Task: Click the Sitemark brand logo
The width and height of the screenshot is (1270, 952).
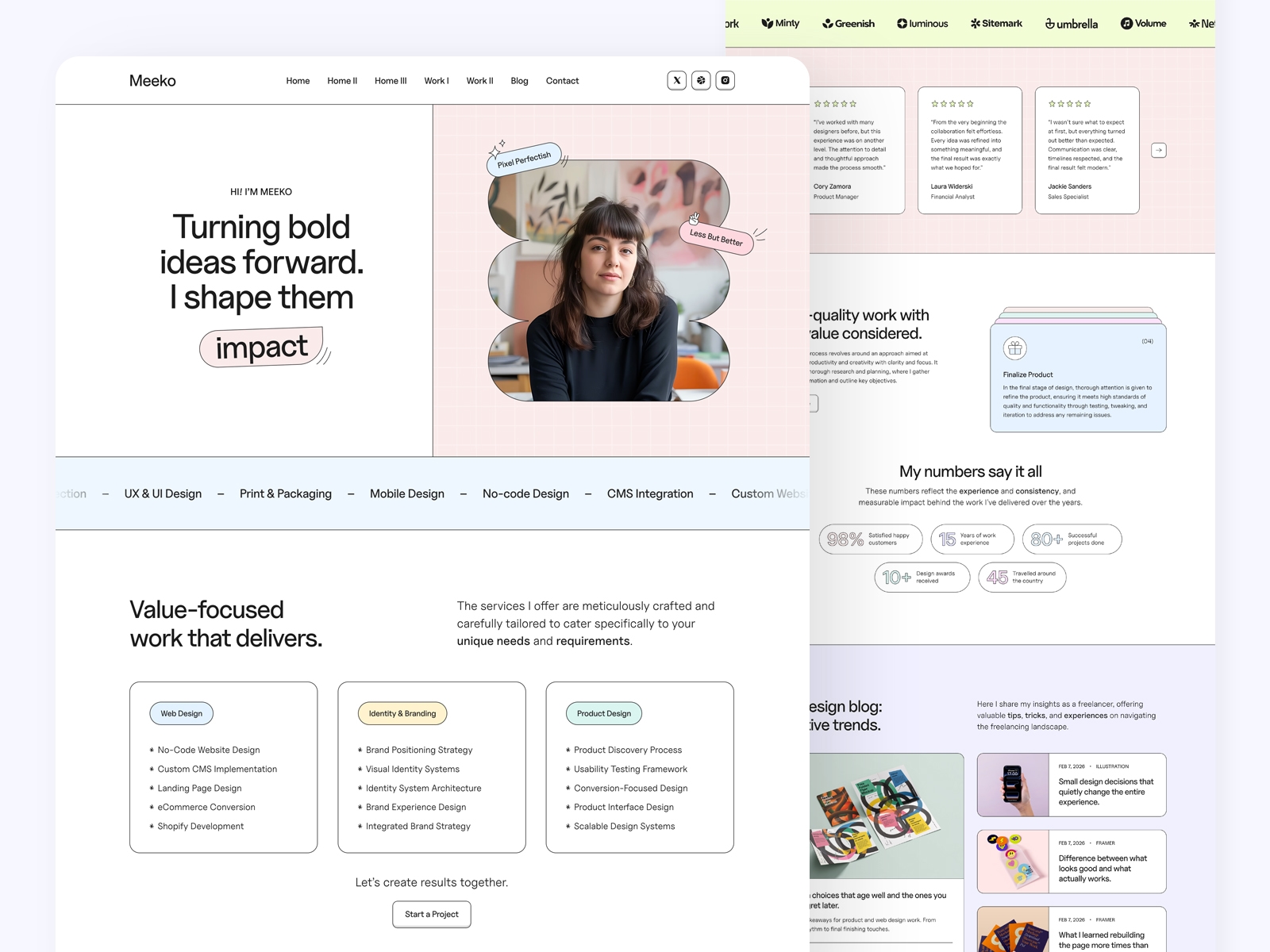Action: pos(996,24)
